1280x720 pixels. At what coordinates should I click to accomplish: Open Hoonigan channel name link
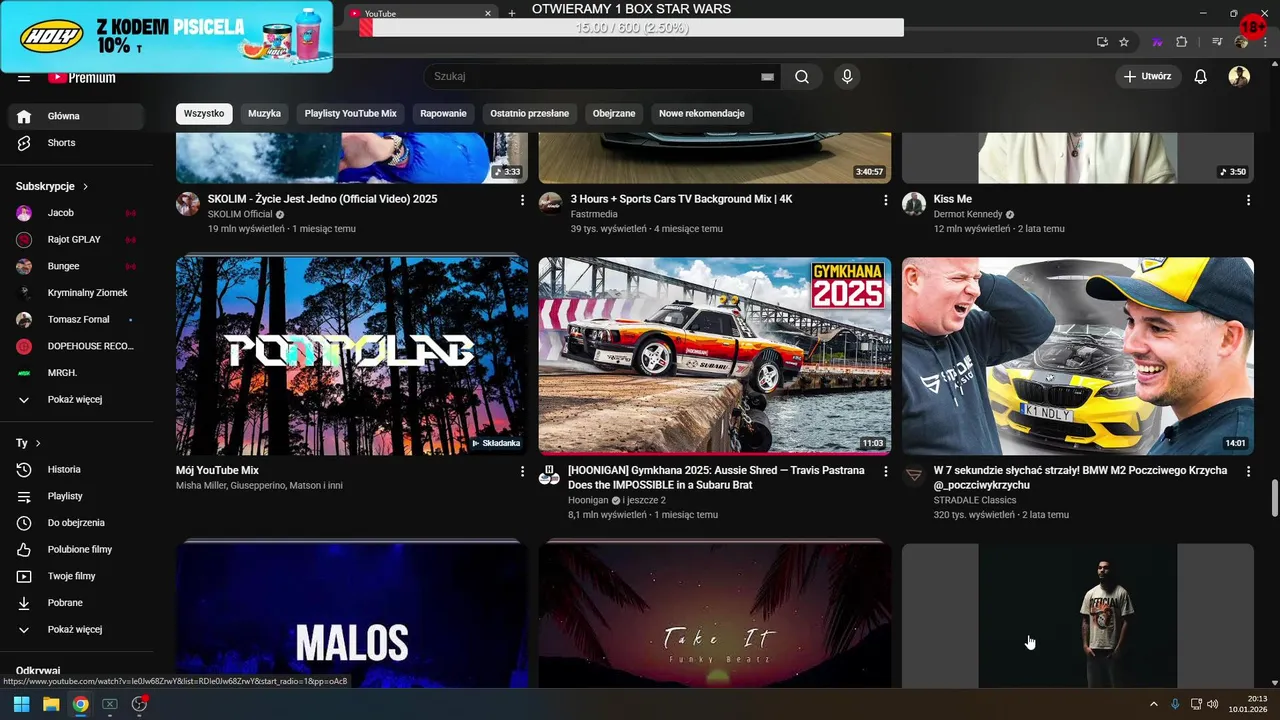click(588, 500)
